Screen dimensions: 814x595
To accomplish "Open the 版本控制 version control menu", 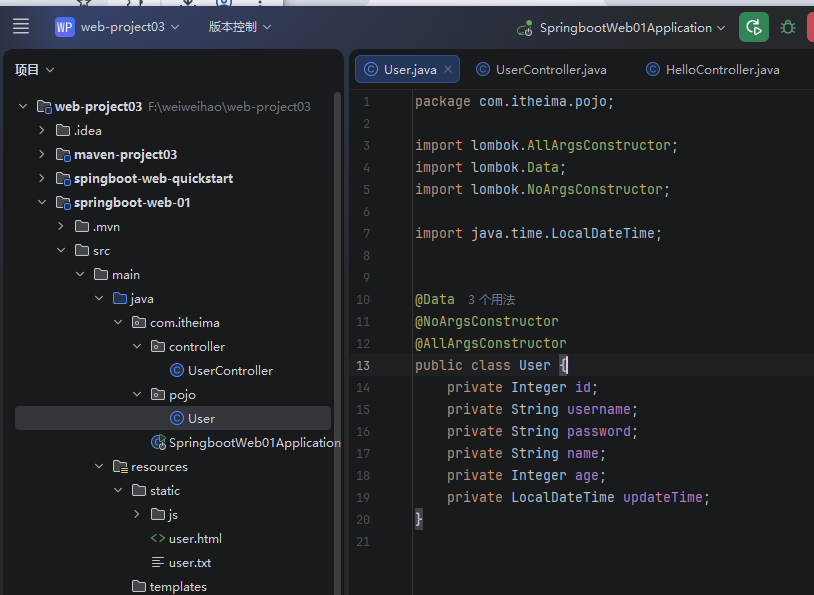I will (x=239, y=27).
